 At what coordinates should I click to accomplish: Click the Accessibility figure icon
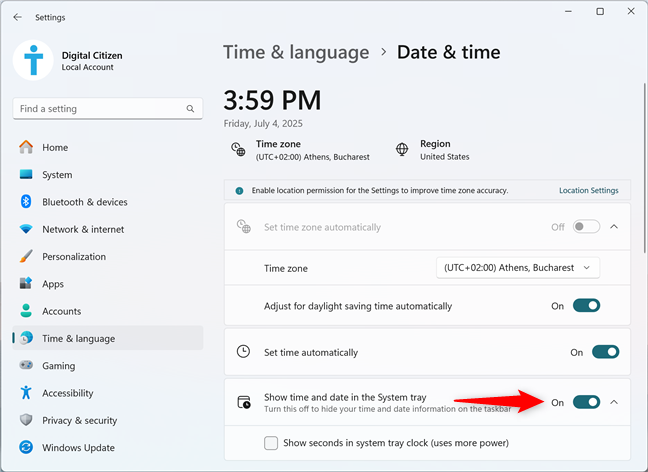(26, 393)
